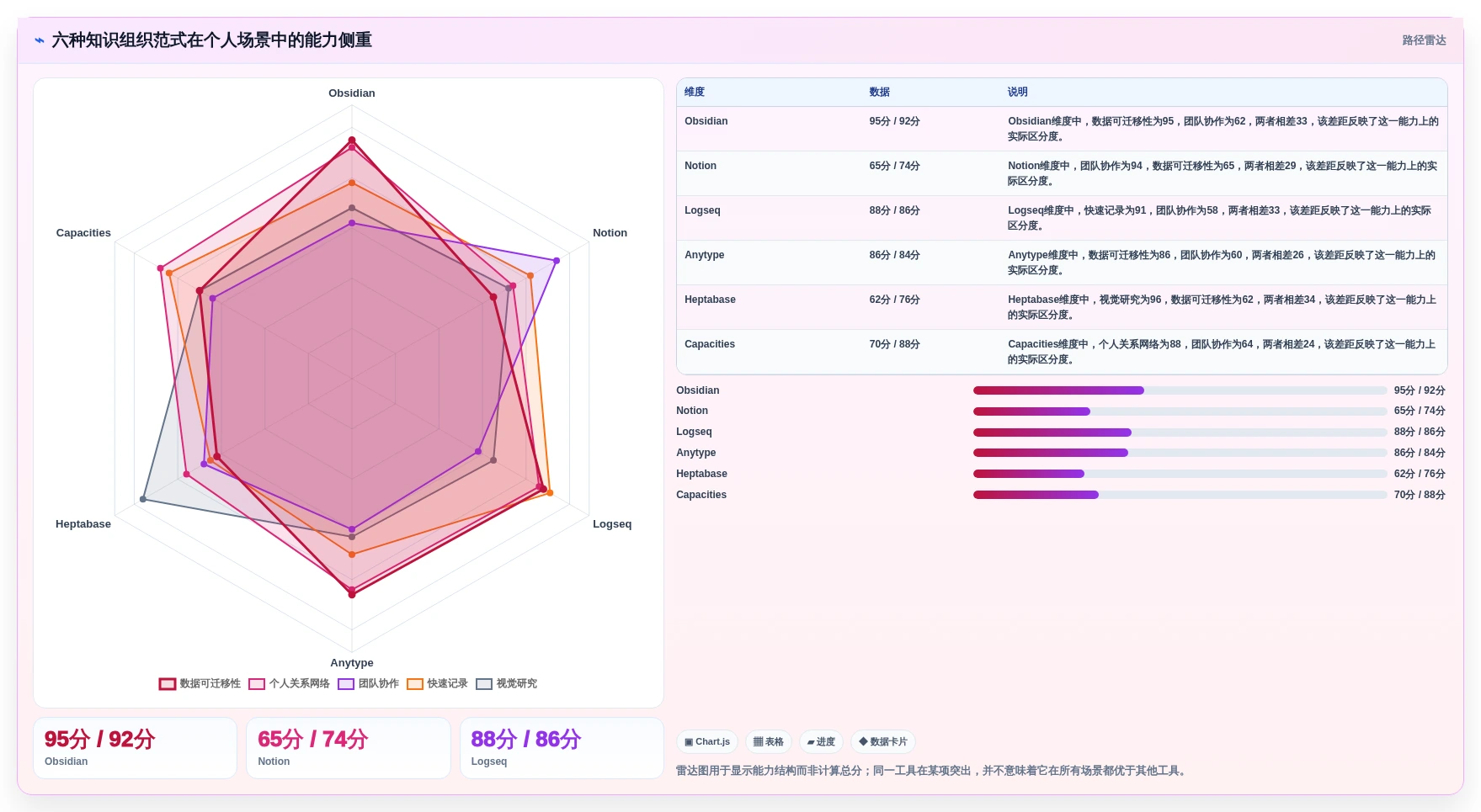The height and width of the screenshot is (812, 1481).
Task: Click the 数据 column header
Action: 880,92
